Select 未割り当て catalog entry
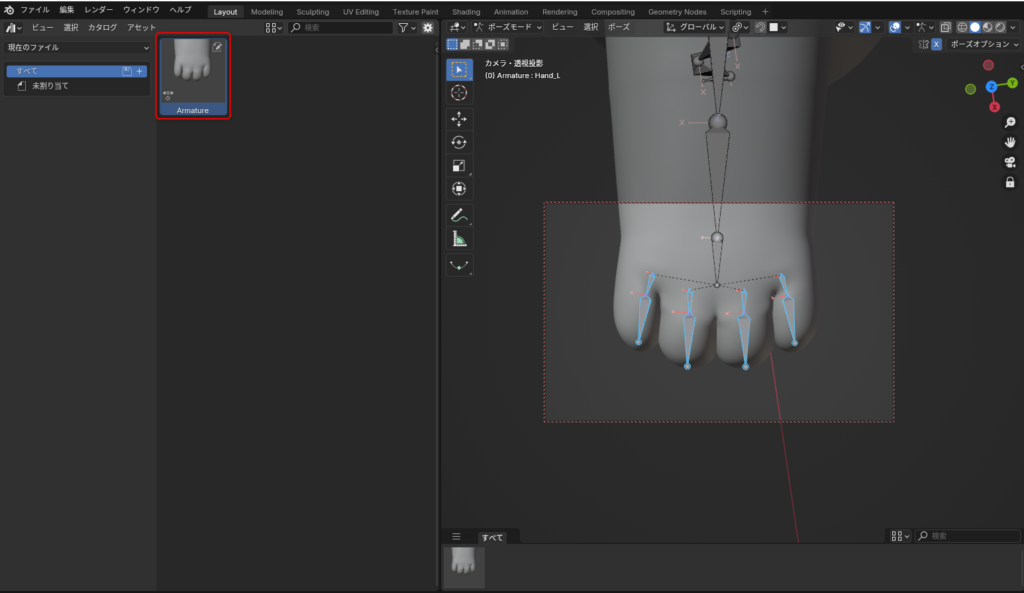The image size is (1024, 593). coord(50,86)
